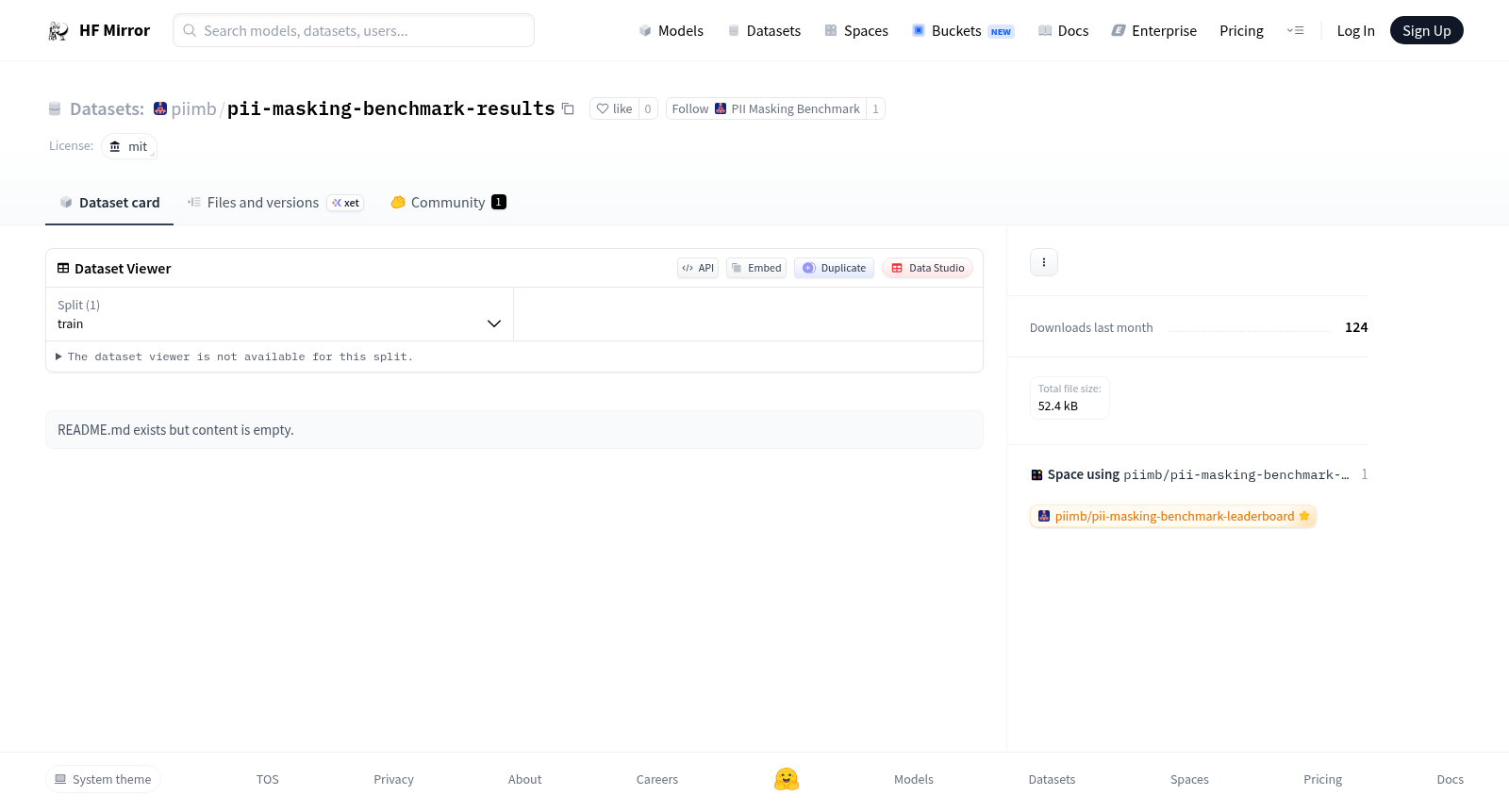Open the three-dot options menu in the sidebar
This screenshot has width=1509, height=812.
(x=1044, y=262)
